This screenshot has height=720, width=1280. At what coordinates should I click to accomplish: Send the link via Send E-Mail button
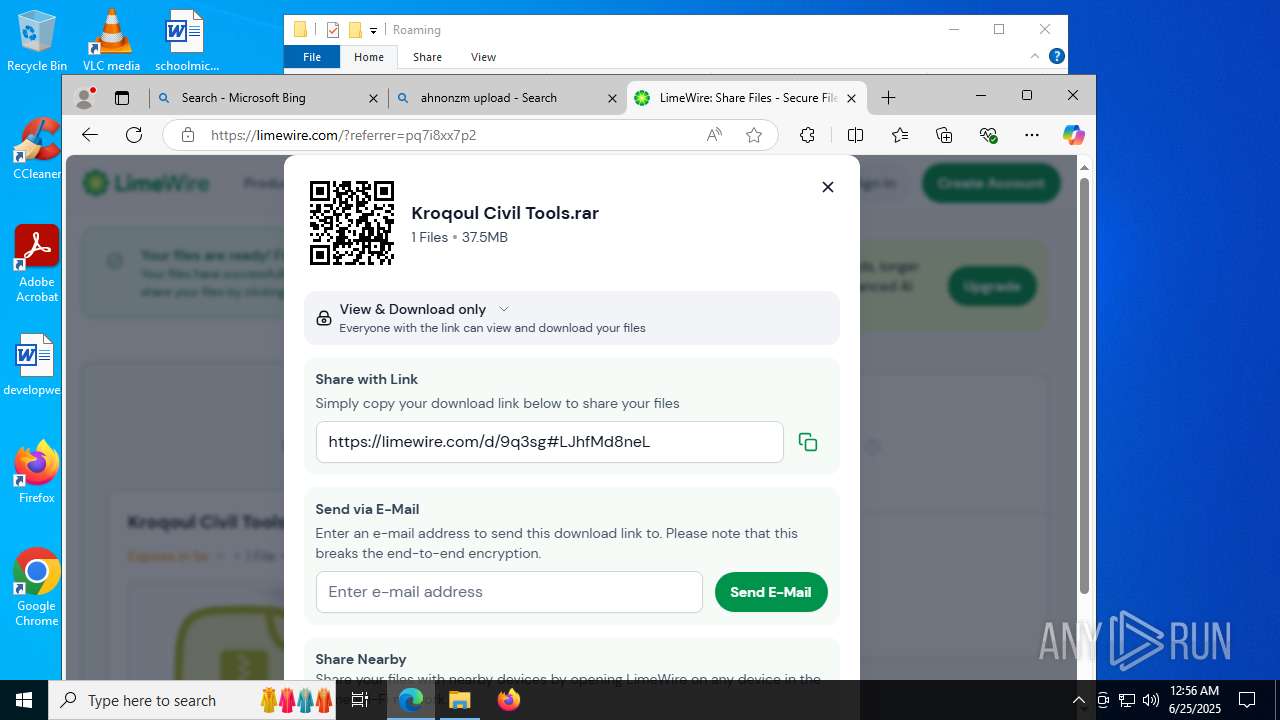click(x=771, y=592)
